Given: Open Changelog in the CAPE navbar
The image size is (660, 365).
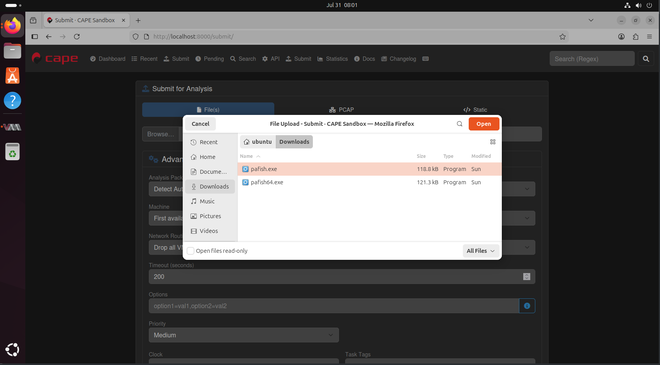Looking at the screenshot, I should [x=399, y=59].
